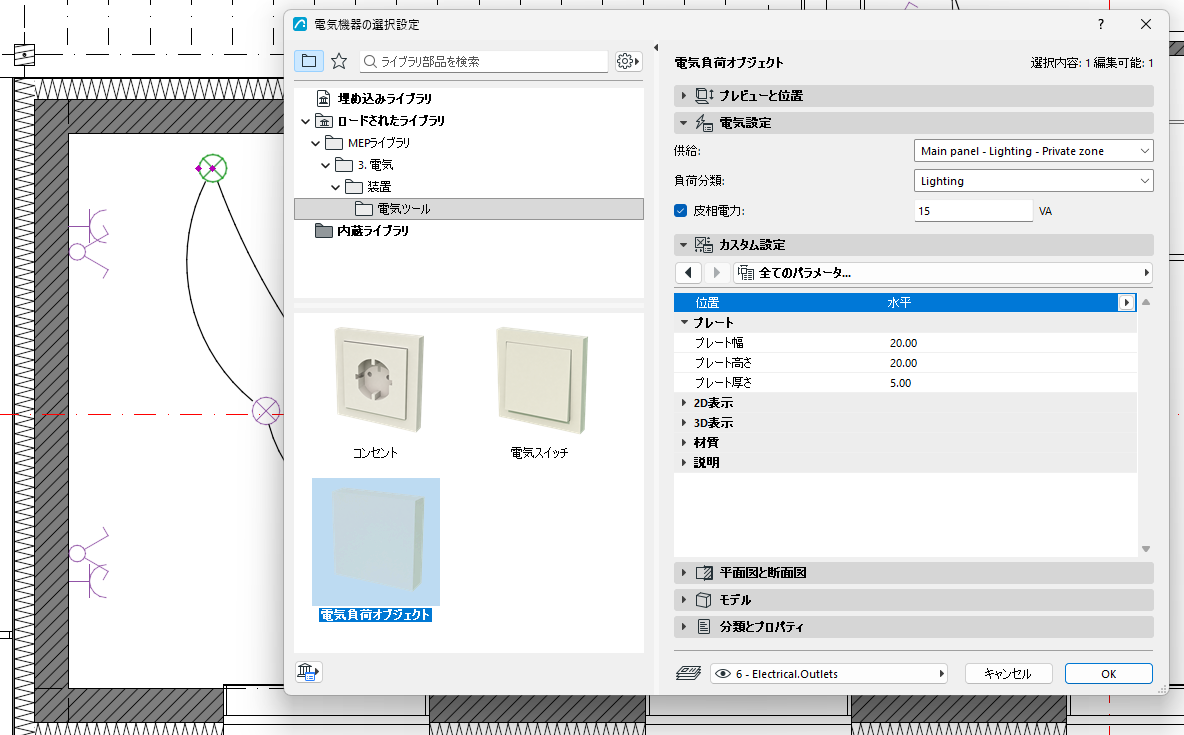Image resolution: width=1184 pixels, height=735 pixels.
Task: Click the library parts search field
Action: pyautogui.click(x=484, y=61)
